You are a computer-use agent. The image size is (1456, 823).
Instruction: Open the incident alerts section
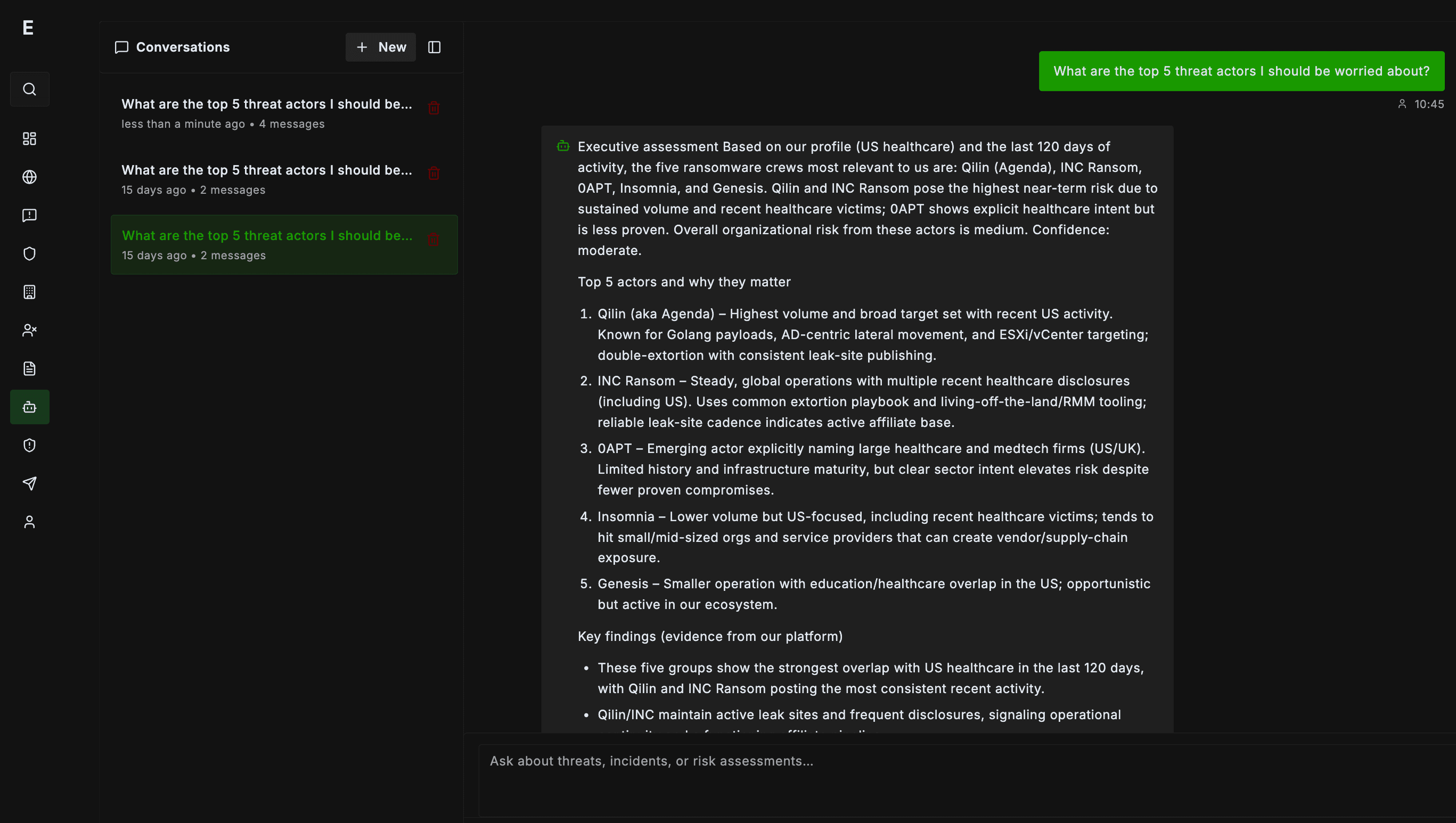pos(29,216)
